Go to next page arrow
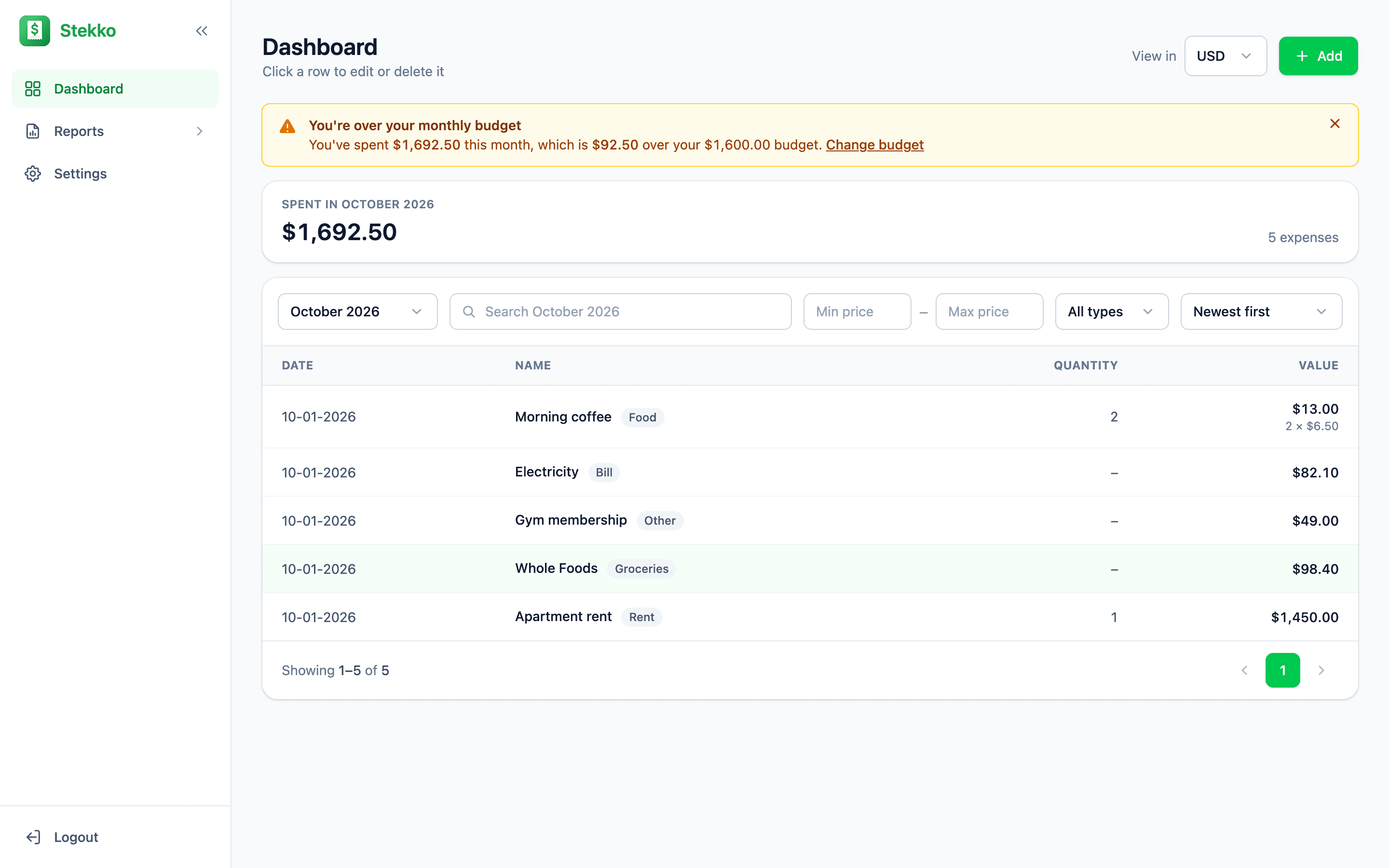The height and width of the screenshot is (868, 1389). click(x=1321, y=670)
